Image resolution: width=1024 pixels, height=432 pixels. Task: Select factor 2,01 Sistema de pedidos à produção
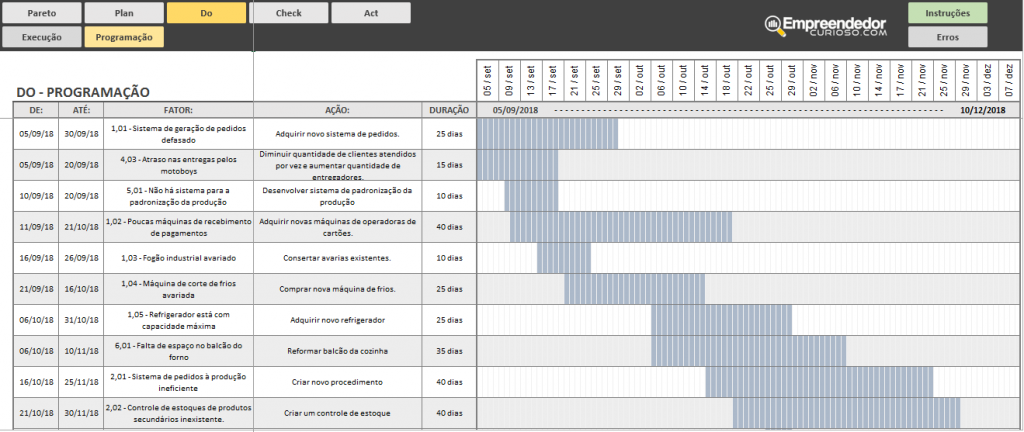click(178, 382)
